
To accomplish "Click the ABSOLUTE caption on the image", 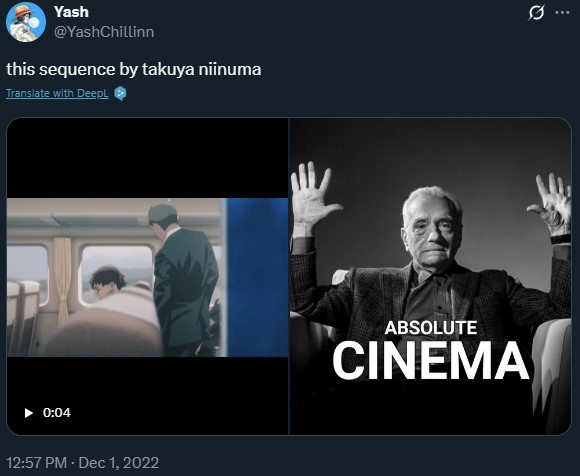I will point(431,328).
